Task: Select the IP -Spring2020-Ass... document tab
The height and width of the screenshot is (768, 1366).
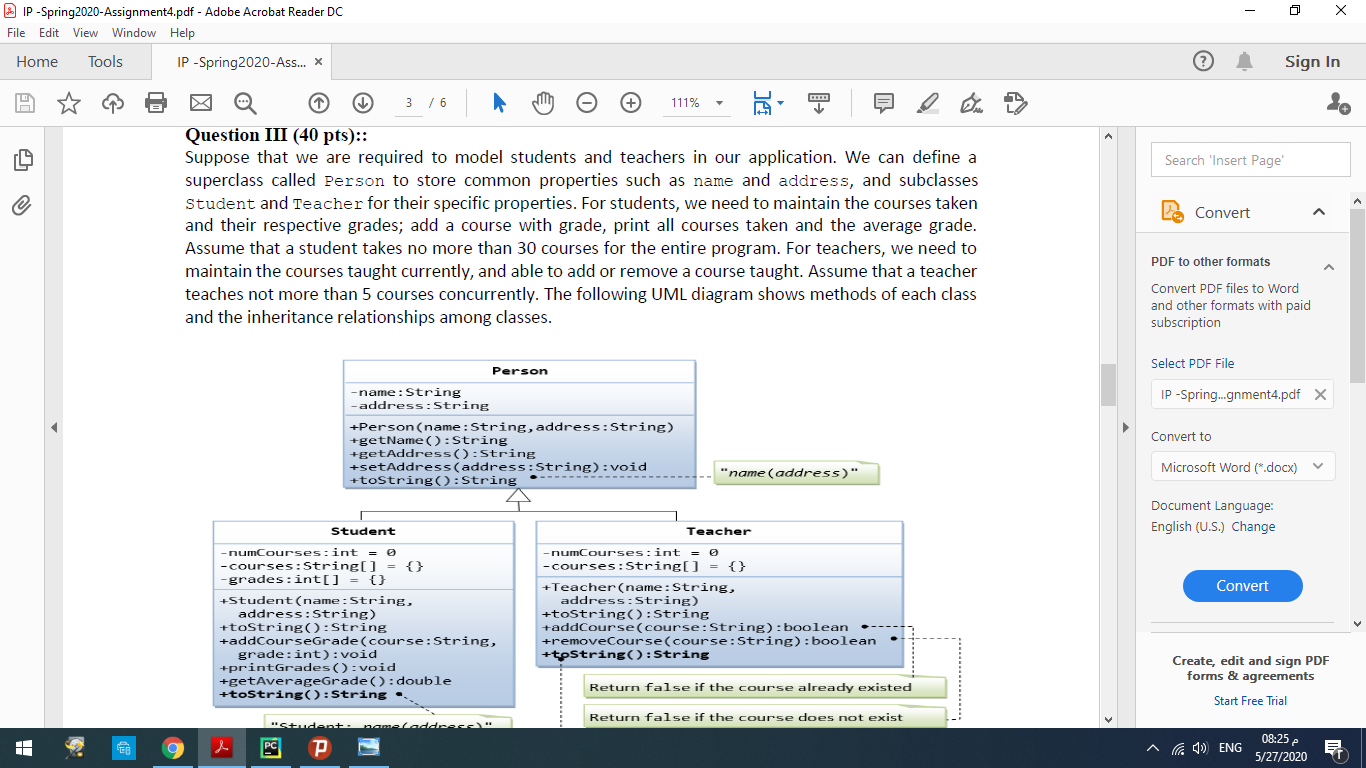Action: [242, 62]
